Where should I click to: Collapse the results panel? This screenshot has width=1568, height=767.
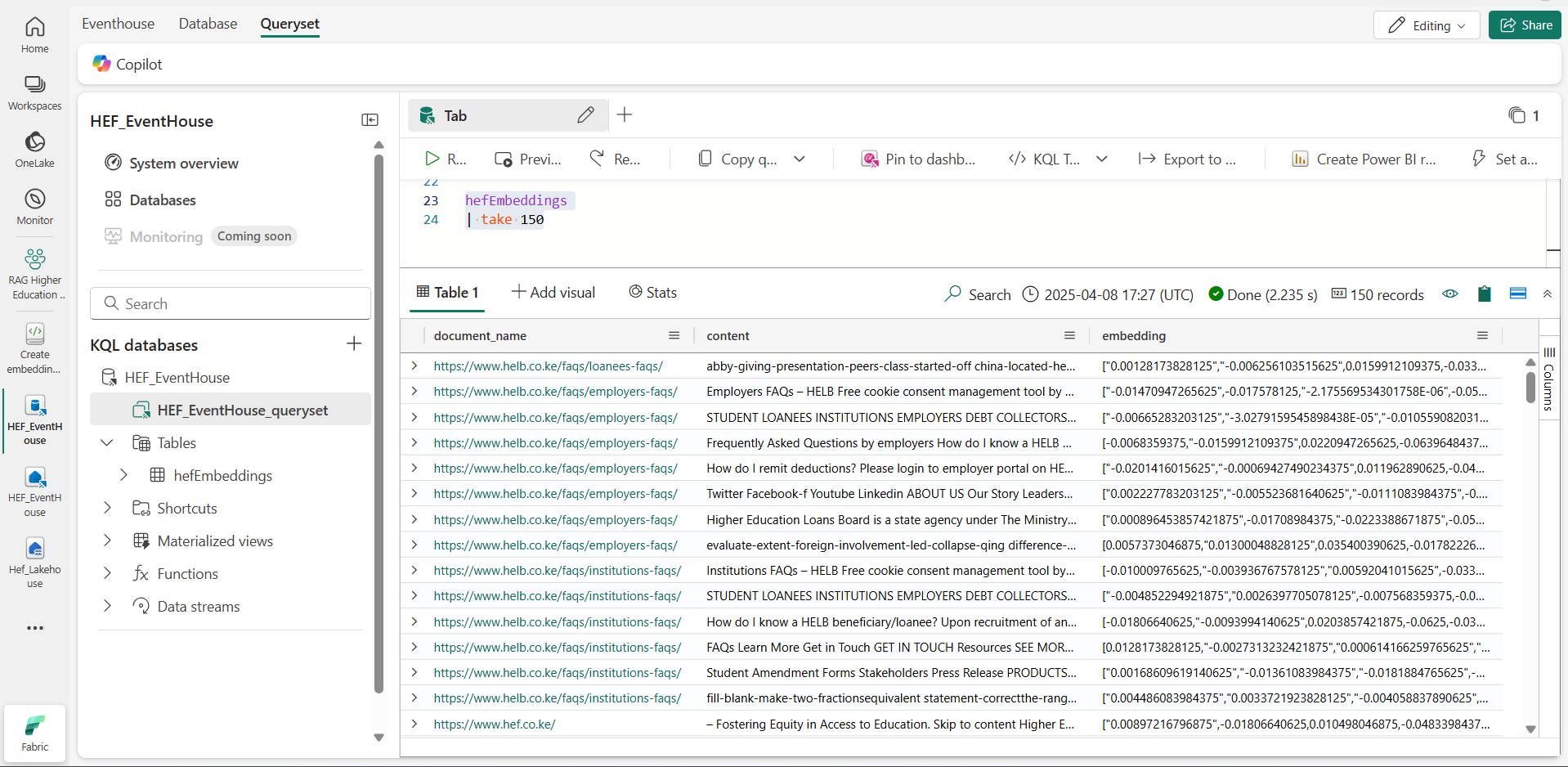pyautogui.click(x=1548, y=294)
